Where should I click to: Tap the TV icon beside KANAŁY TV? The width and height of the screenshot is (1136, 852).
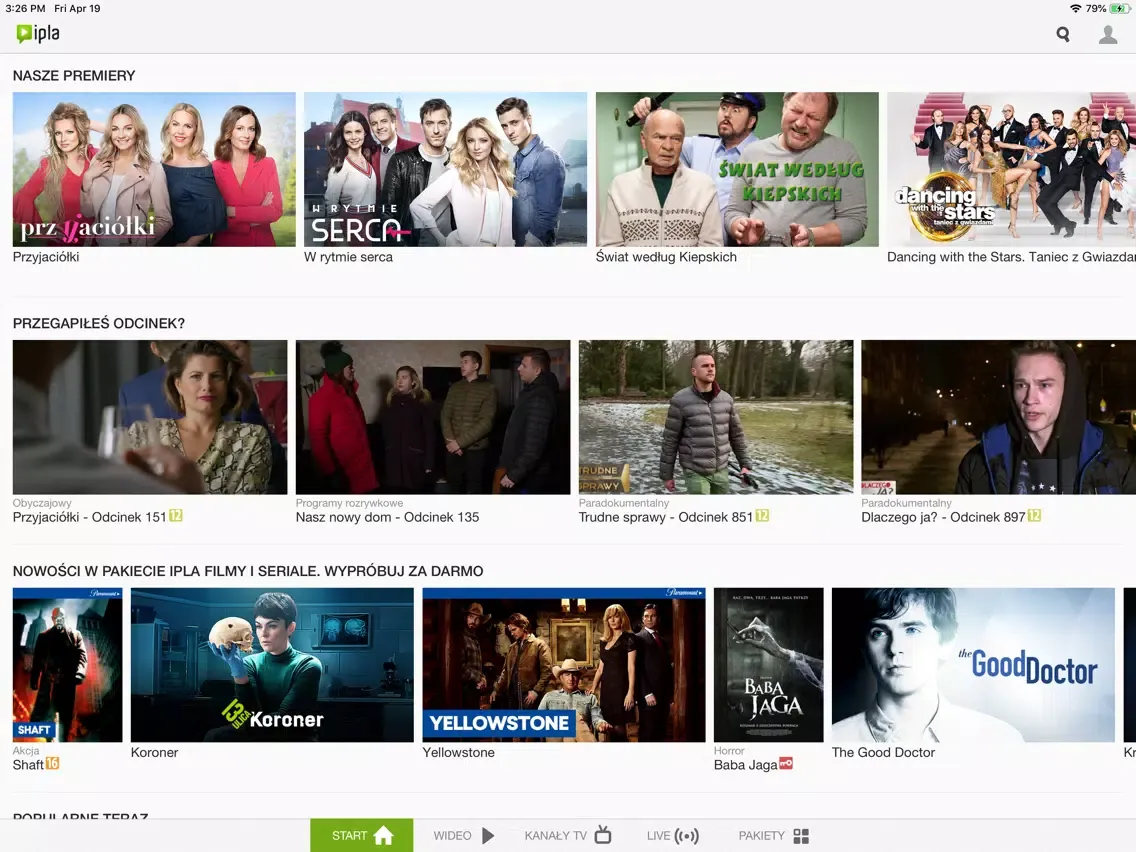[603, 835]
